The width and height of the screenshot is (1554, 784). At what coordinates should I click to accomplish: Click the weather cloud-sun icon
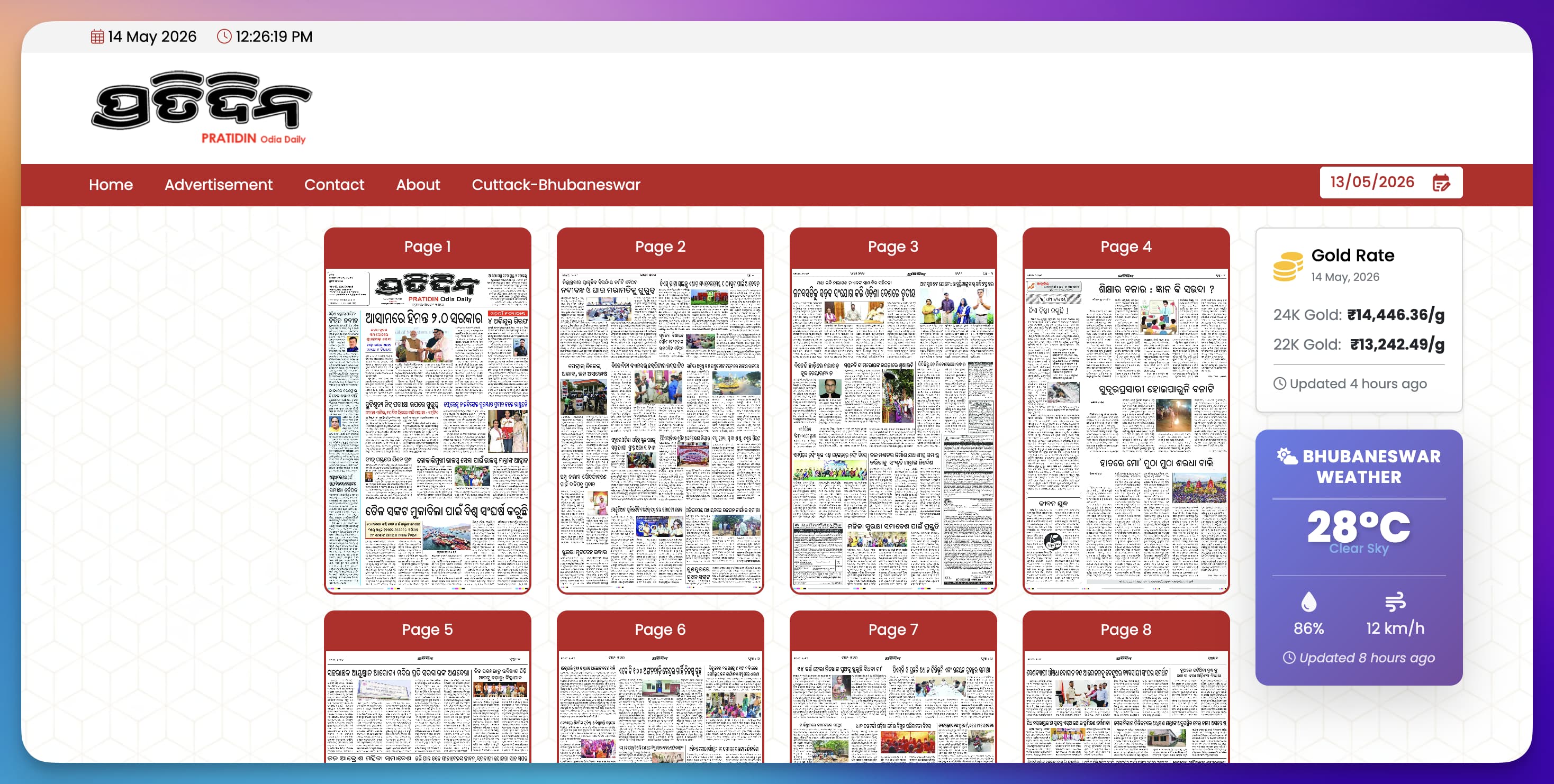(x=1287, y=456)
